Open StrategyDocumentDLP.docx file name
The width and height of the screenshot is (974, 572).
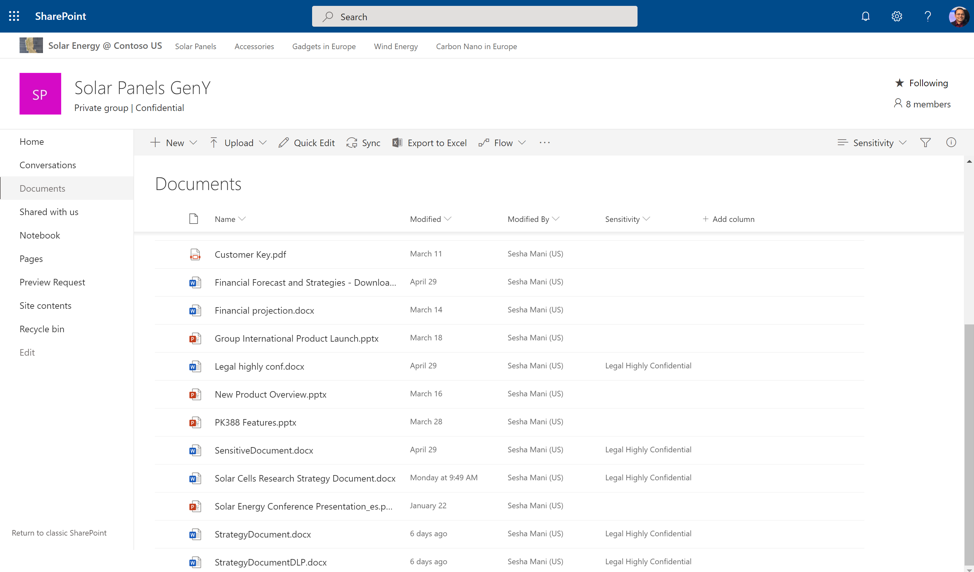pyautogui.click(x=270, y=562)
